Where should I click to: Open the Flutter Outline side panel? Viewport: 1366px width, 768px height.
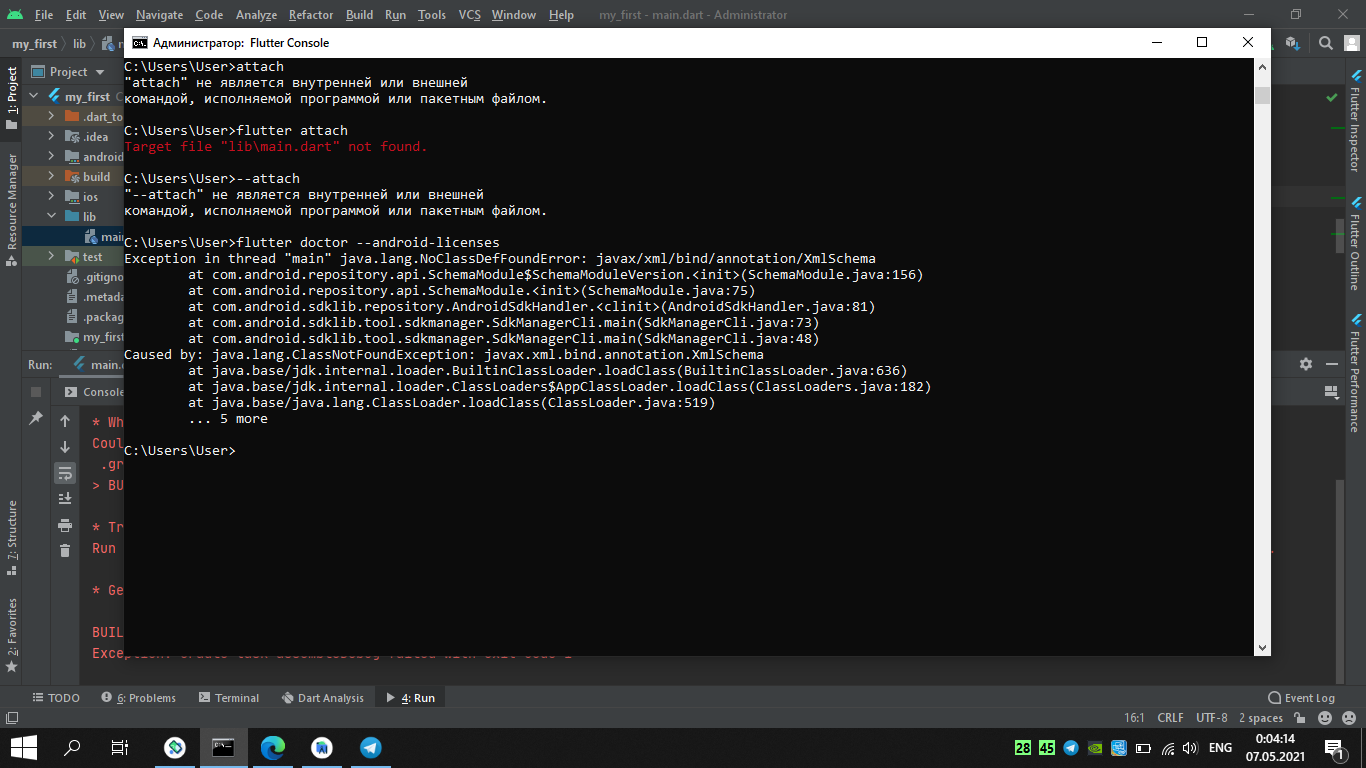[x=1355, y=244]
